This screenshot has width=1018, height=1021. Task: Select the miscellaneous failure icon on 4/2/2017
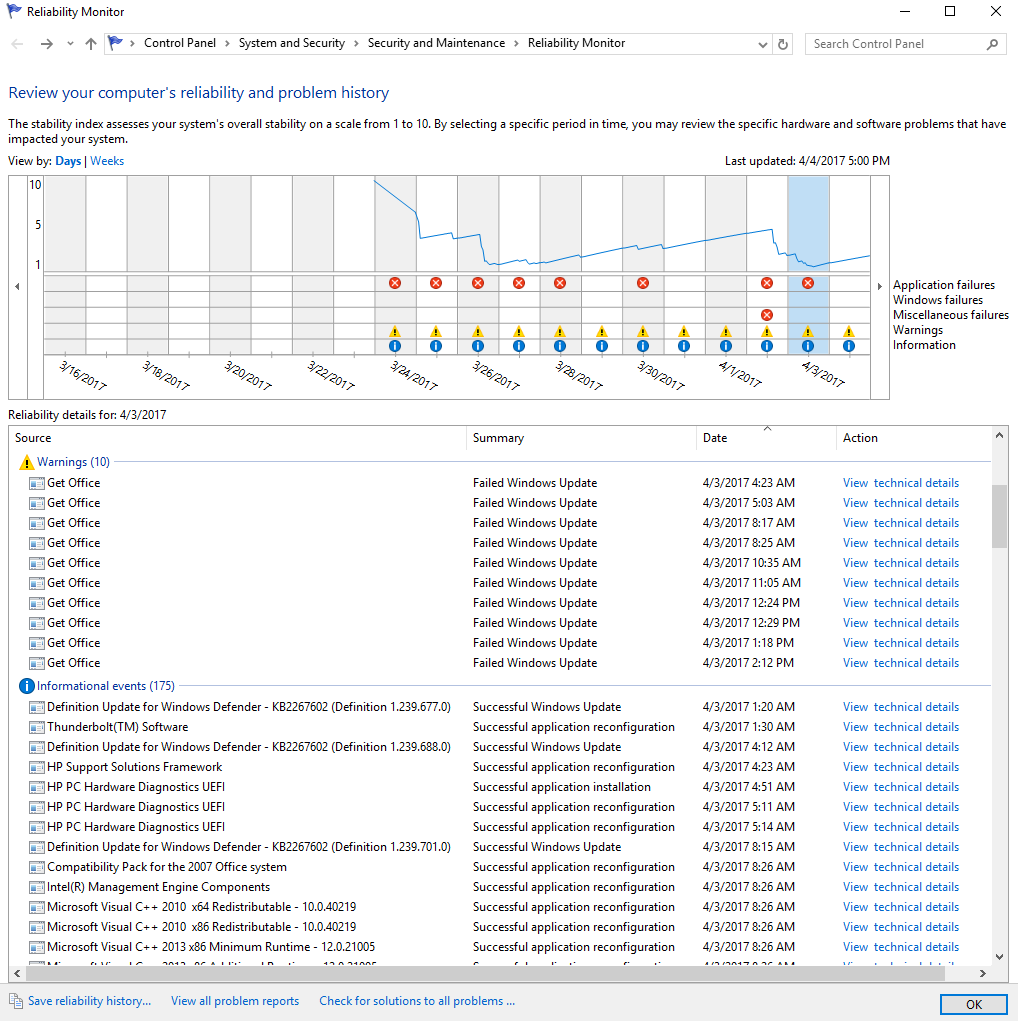[x=767, y=315]
